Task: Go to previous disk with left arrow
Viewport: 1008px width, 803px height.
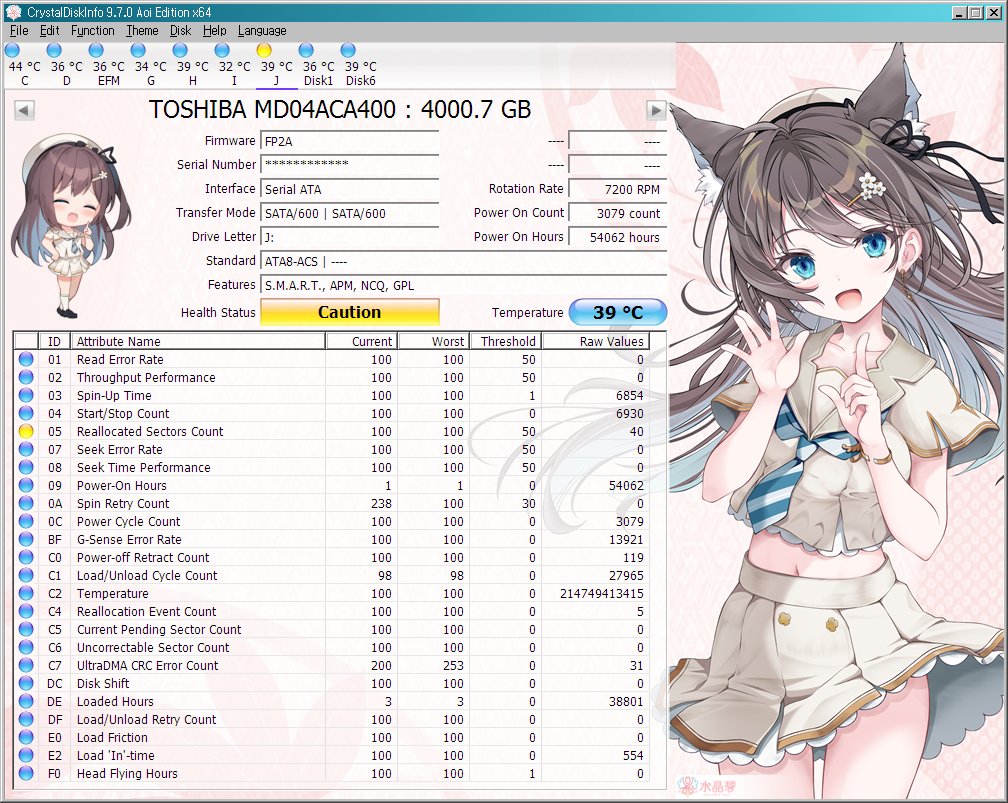Action: pos(24,111)
